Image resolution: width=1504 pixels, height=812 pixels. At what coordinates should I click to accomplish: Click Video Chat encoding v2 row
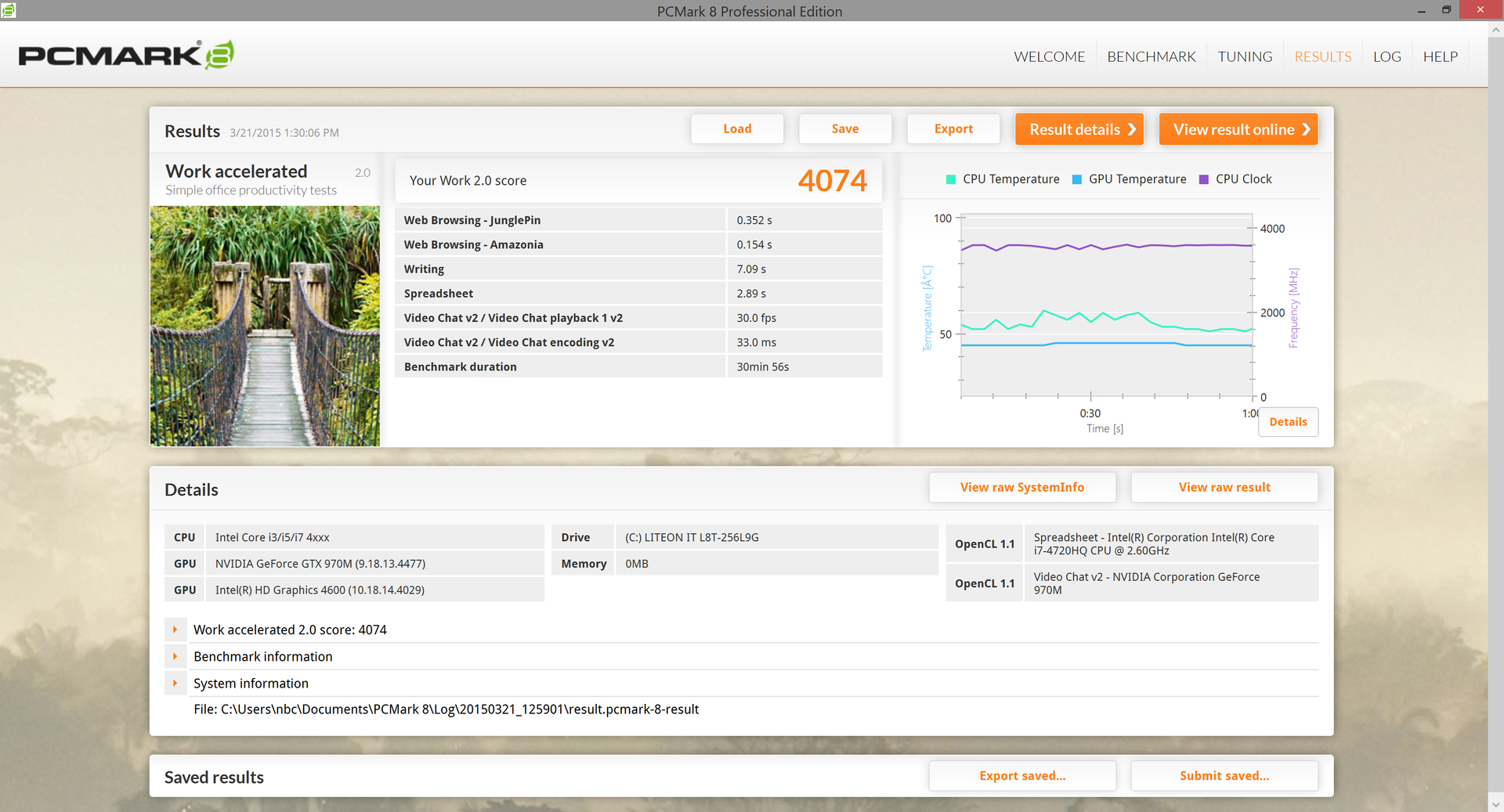638,342
